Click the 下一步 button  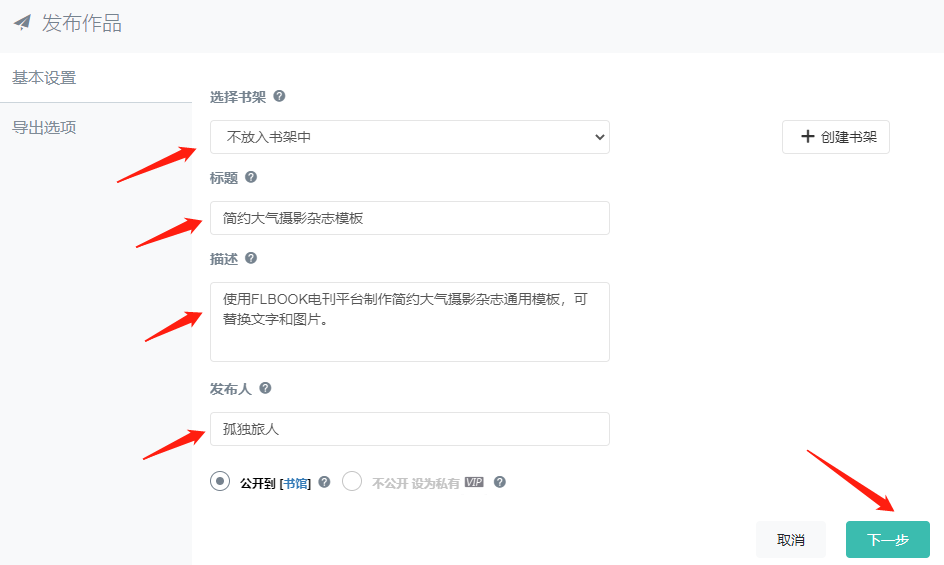(x=887, y=540)
